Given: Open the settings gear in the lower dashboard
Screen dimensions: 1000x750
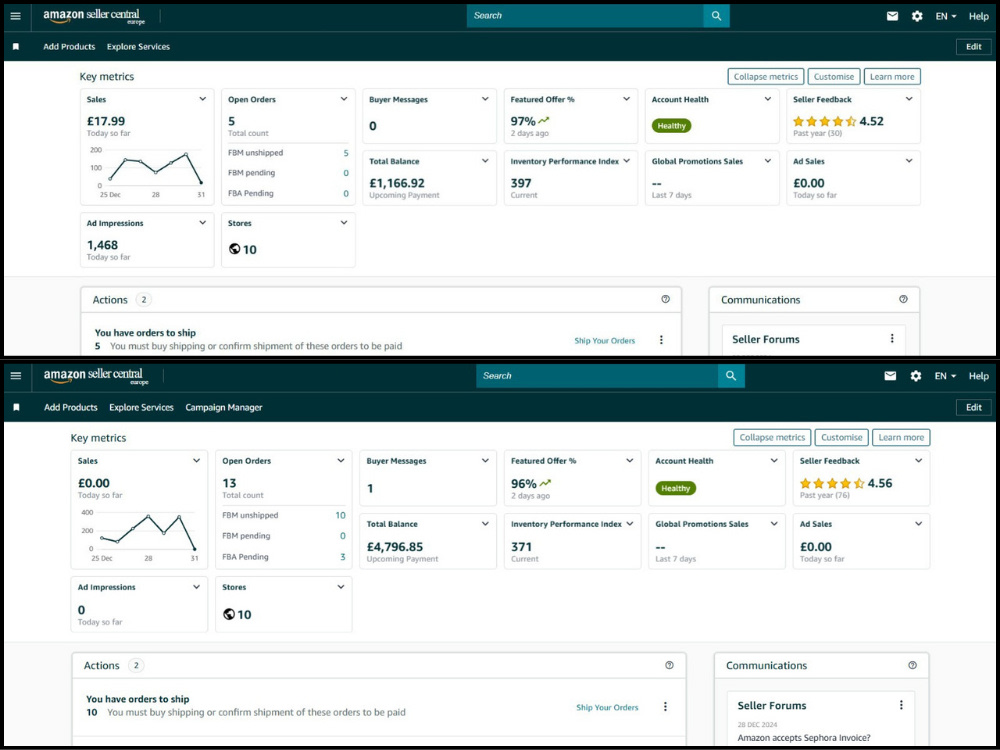Looking at the screenshot, I should pyautogui.click(x=915, y=376).
